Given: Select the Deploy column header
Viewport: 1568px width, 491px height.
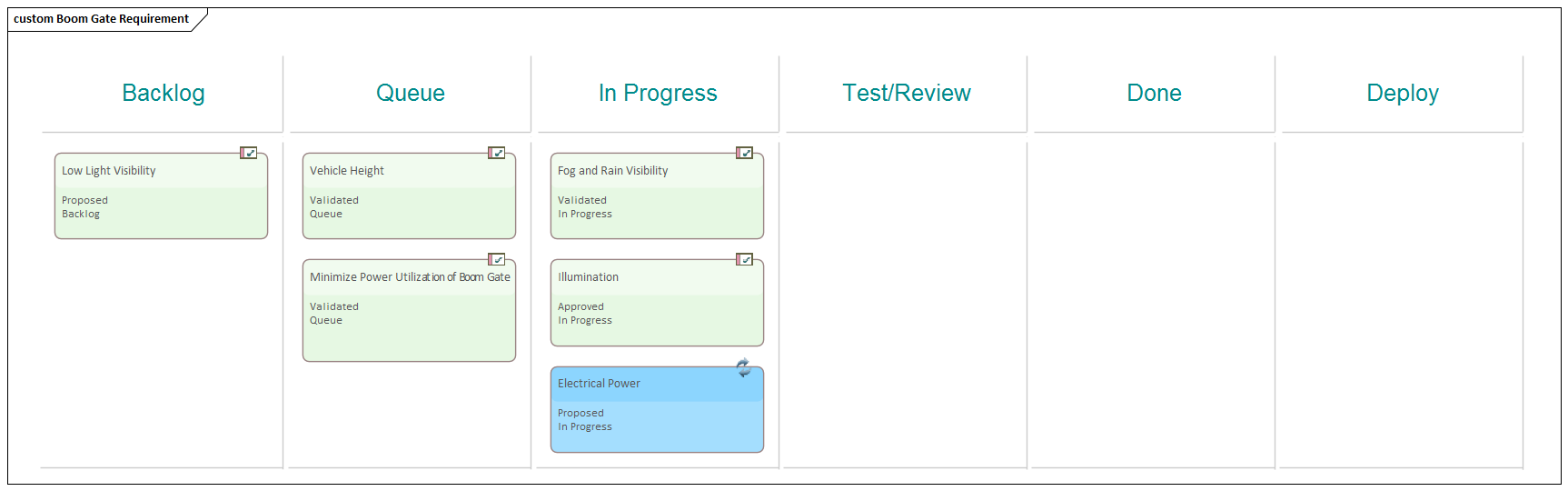Looking at the screenshot, I should click(1402, 93).
